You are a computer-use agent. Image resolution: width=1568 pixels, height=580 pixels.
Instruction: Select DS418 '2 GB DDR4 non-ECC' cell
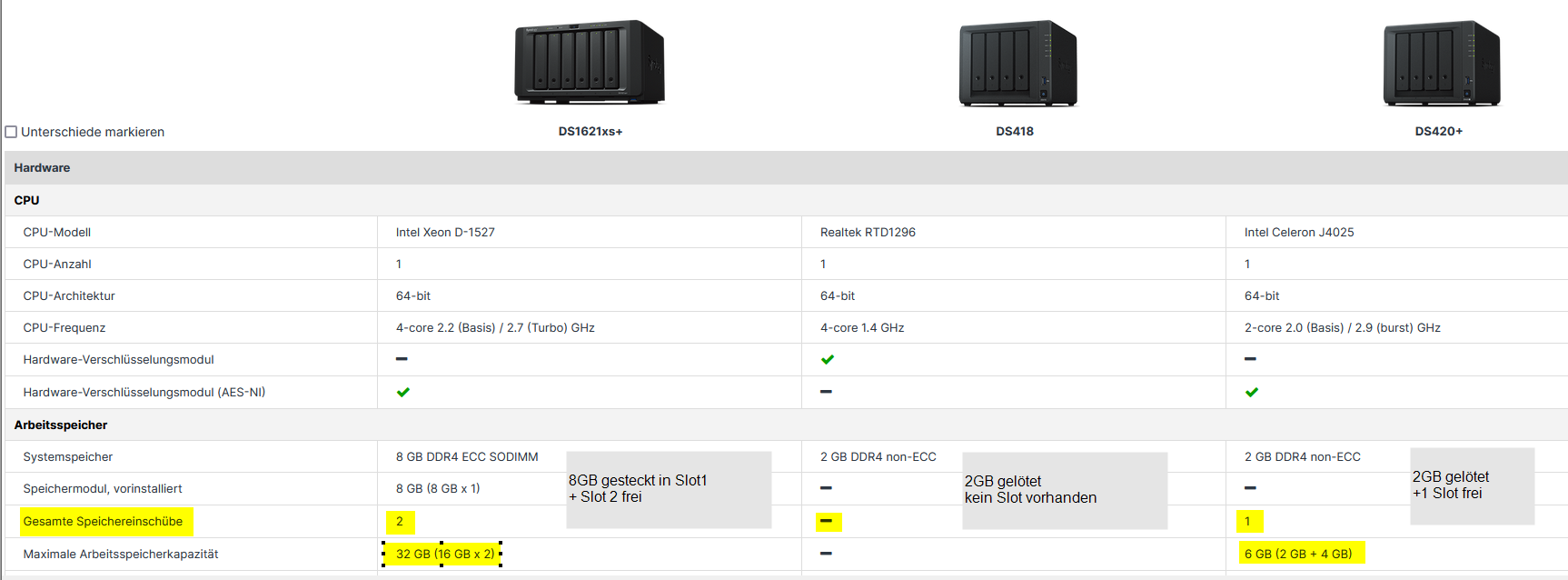pos(878,457)
